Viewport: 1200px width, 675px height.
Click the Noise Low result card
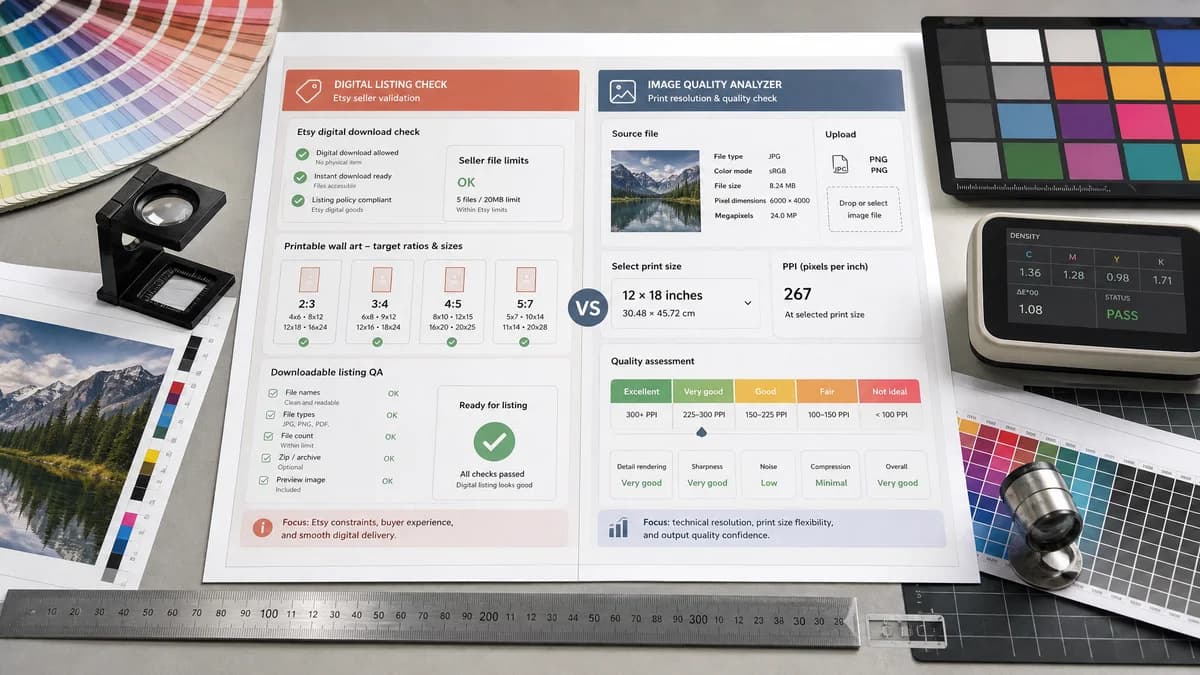tap(769, 475)
